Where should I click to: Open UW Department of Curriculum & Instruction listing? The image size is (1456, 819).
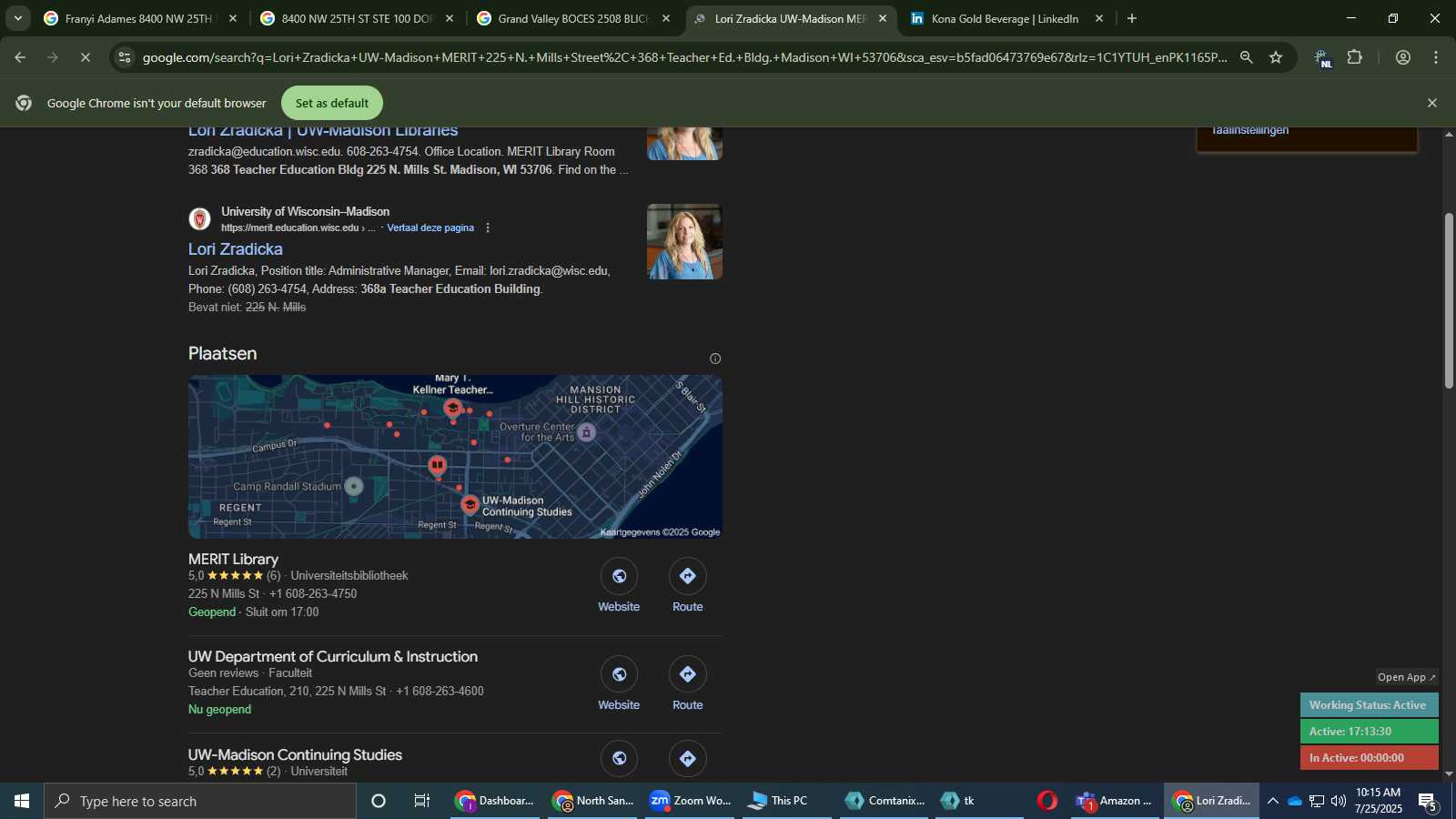(333, 656)
